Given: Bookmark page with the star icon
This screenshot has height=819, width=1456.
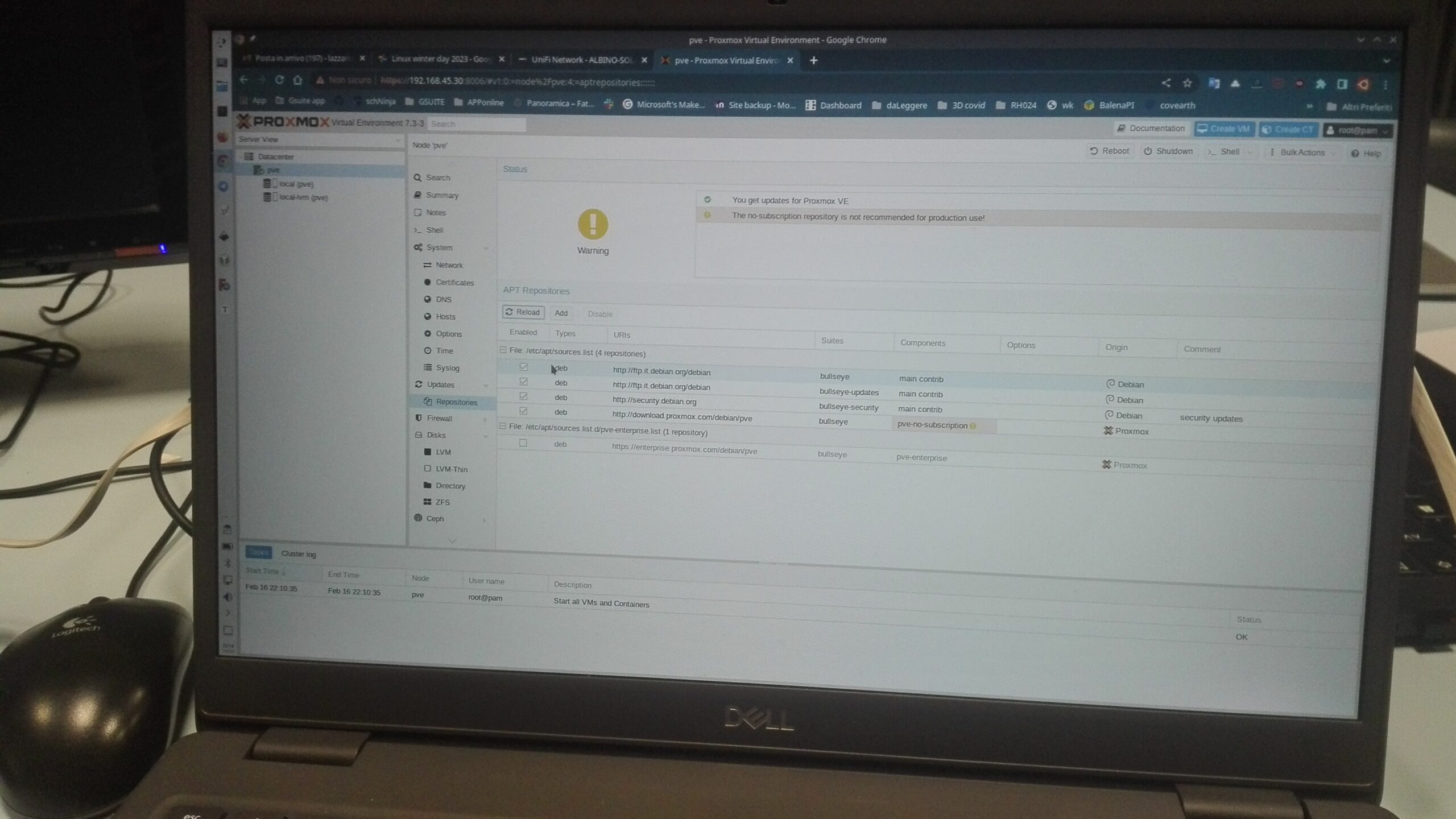Looking at the screenshot, I should tap(1187, 84).
